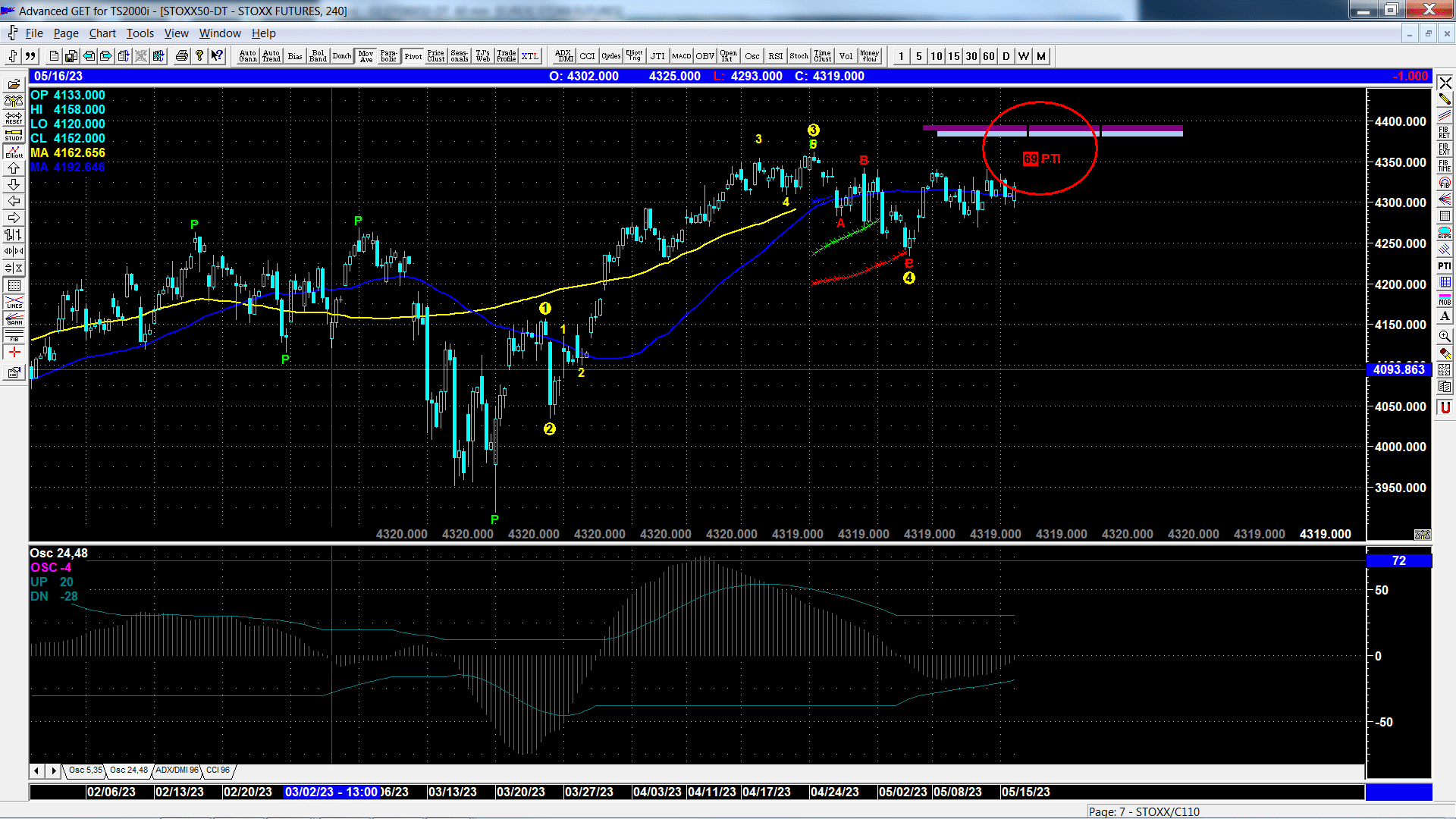Add the Stoch indicator
Viewport: 1456px width, 819px height.
click(x=799, y=56)
